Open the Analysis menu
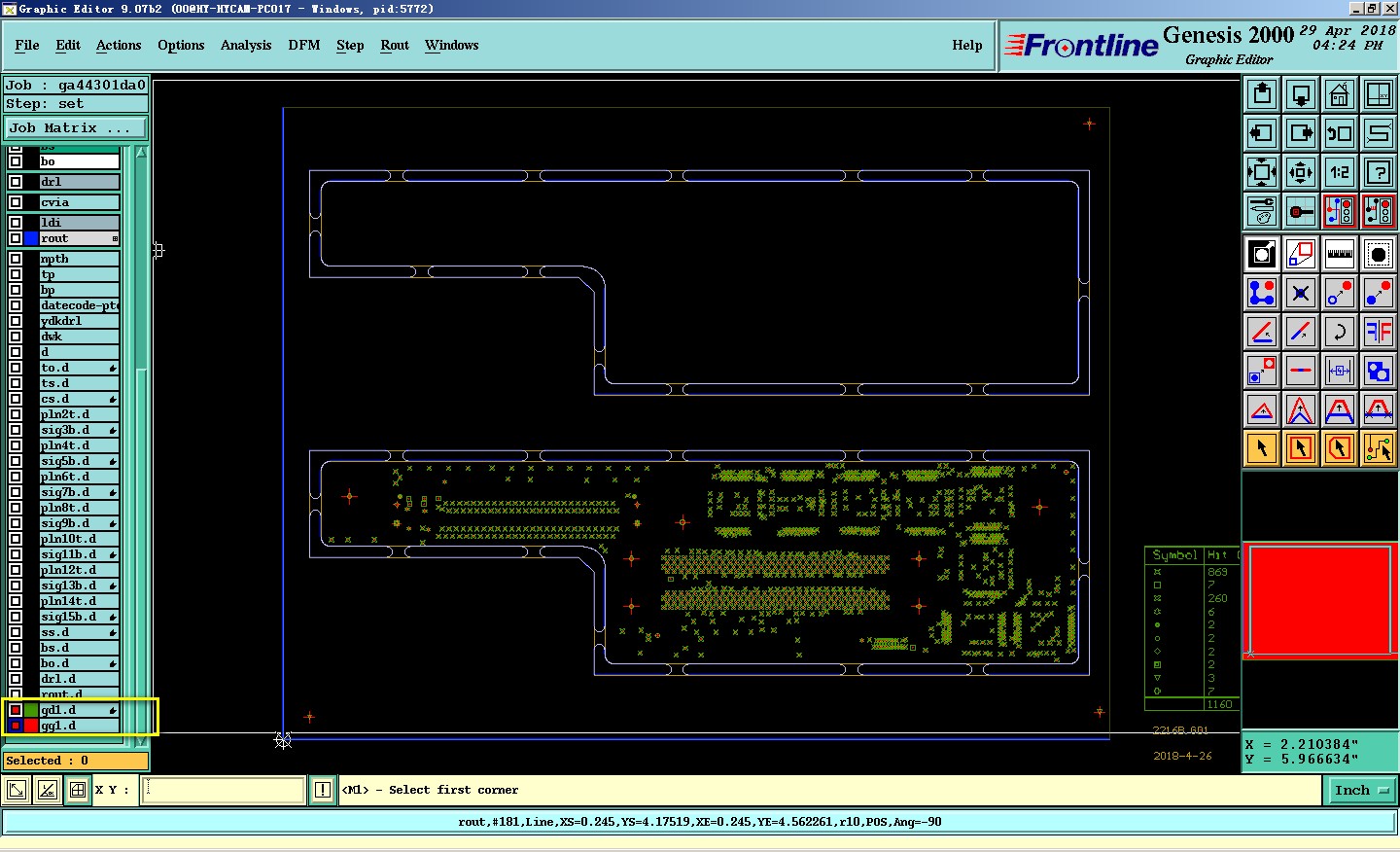 246,46
